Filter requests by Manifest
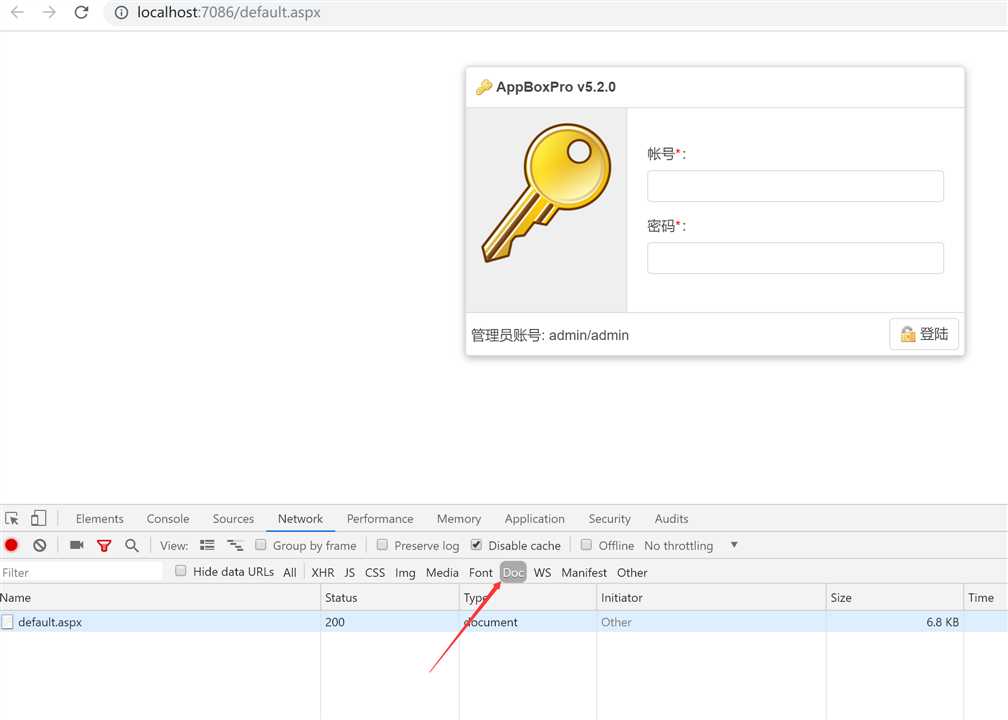The image size is (1008, 720). click(x=584, y=572)
